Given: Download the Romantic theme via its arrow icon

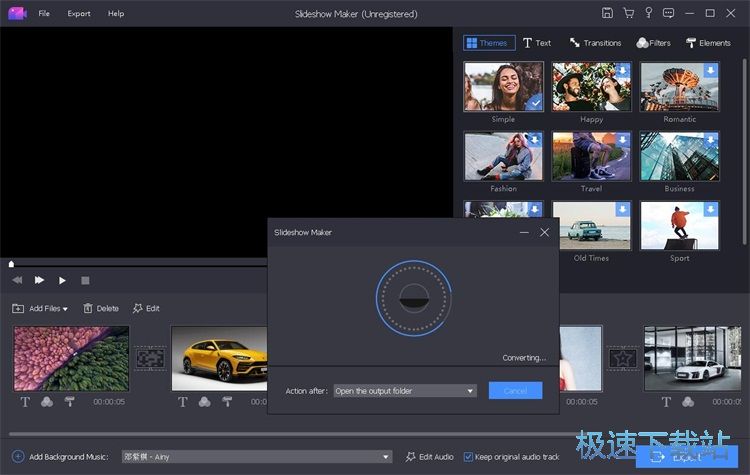Looking at the screenshot, I should (711, 70).
